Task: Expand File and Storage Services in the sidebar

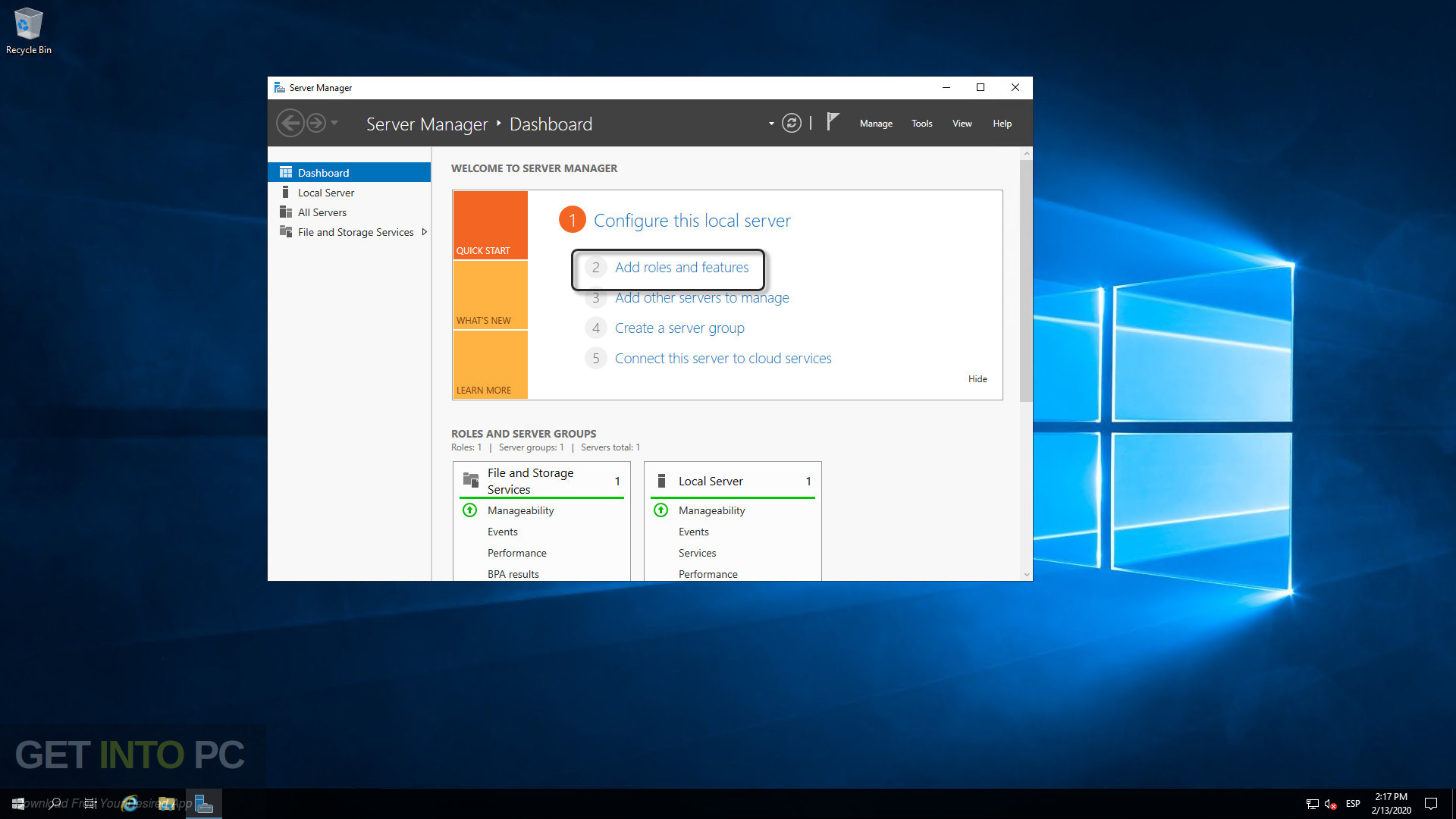Action: pos(425,231)
